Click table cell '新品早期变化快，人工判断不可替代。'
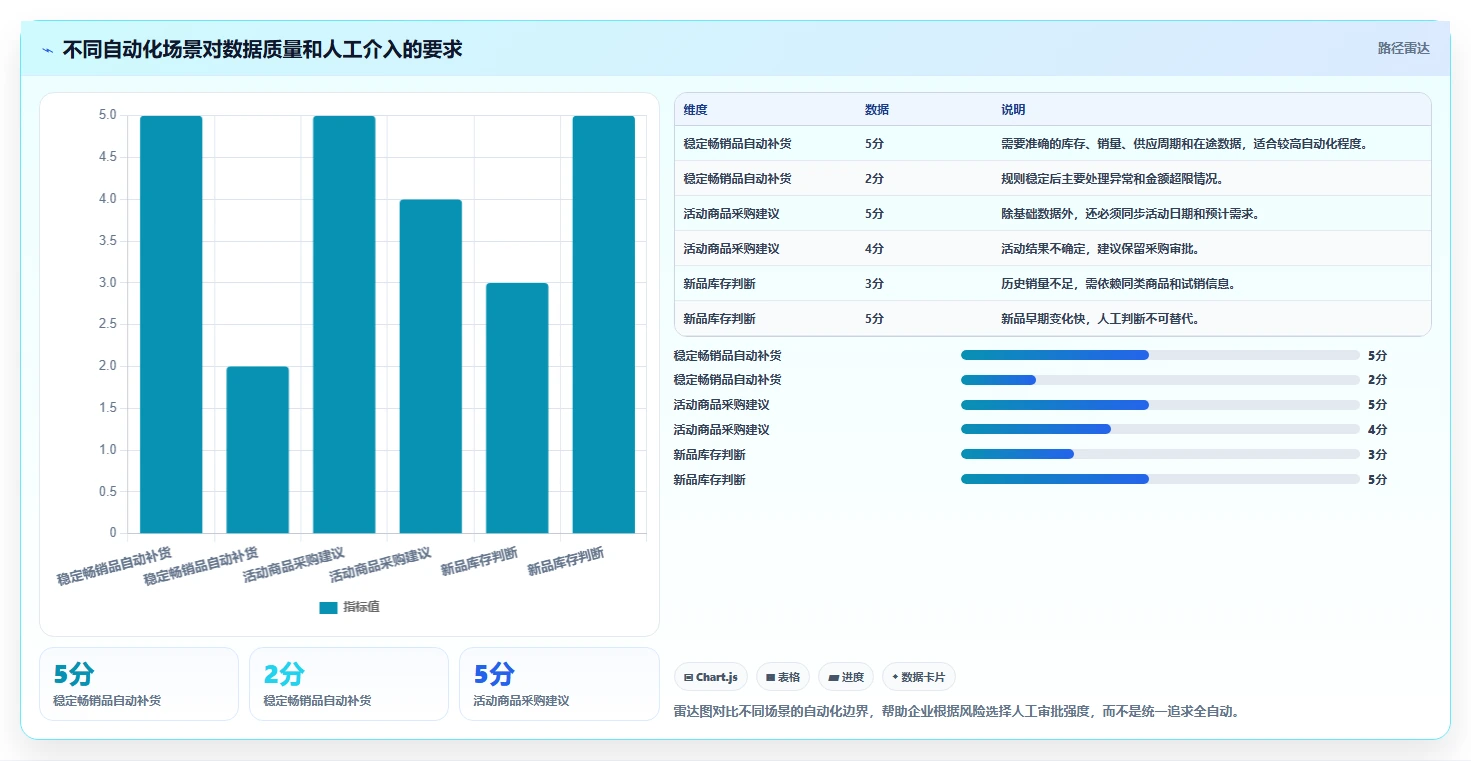Screen dimensions: 1471x761 [1100, 319]
